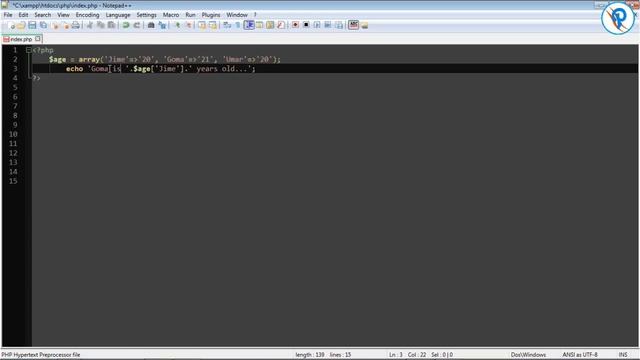Click the Replace toolbar icon
Viewport: 640px width, 360px height.
point(162,25)
